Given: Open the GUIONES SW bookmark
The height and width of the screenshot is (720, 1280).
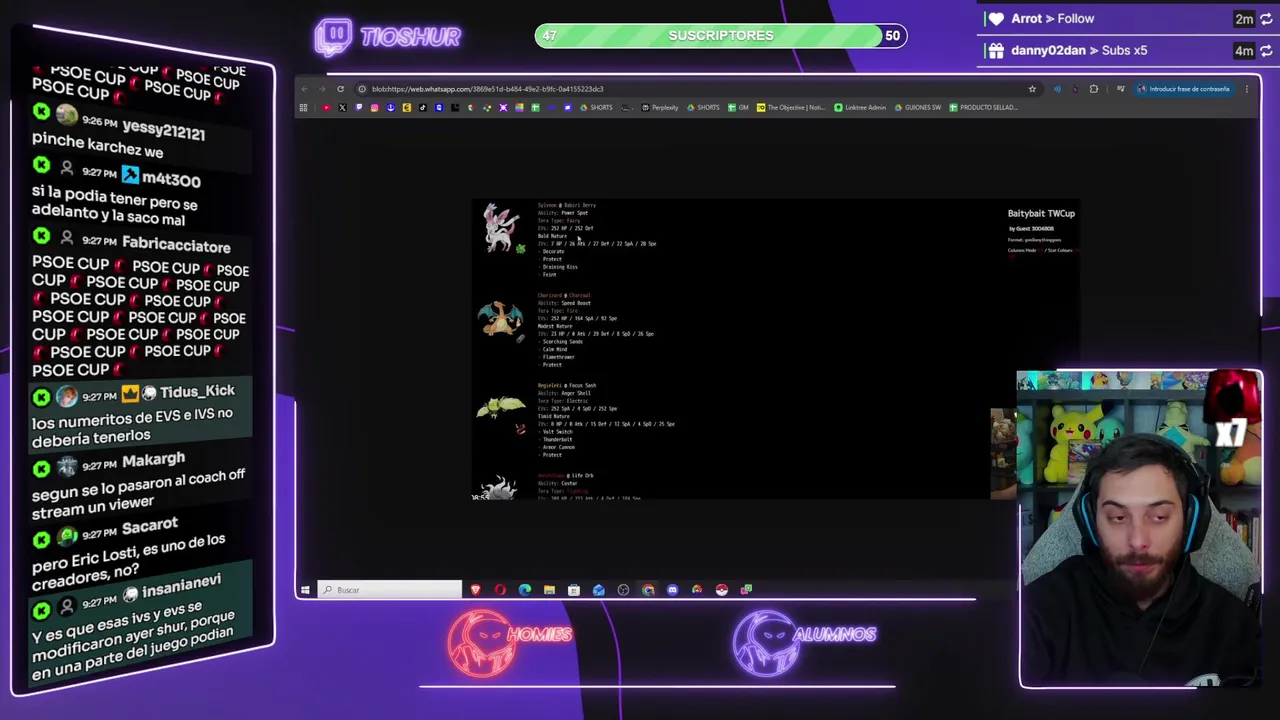Looking at the screenshot, I should [918, 107].
